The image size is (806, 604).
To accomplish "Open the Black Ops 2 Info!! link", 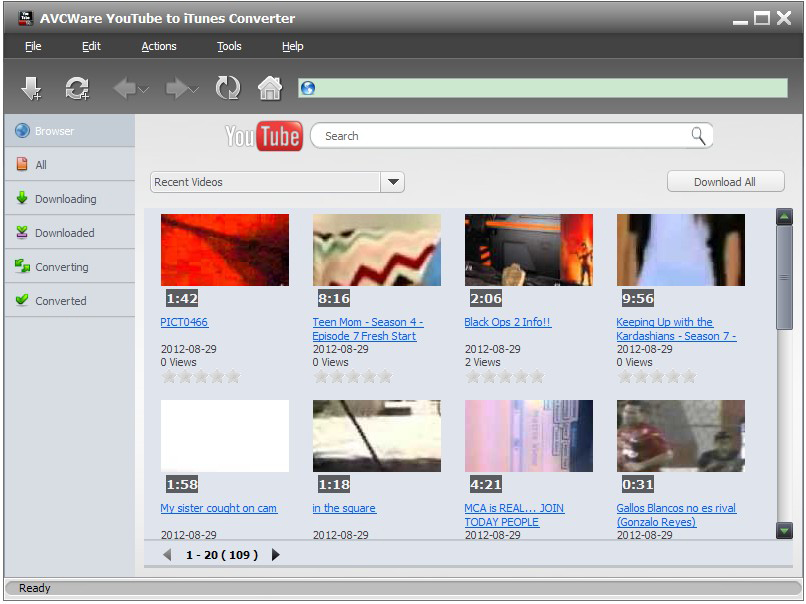I will pos(507,322).
